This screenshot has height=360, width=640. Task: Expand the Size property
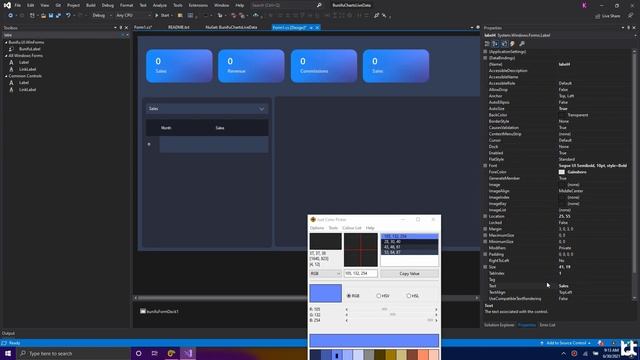coord(485,267)
